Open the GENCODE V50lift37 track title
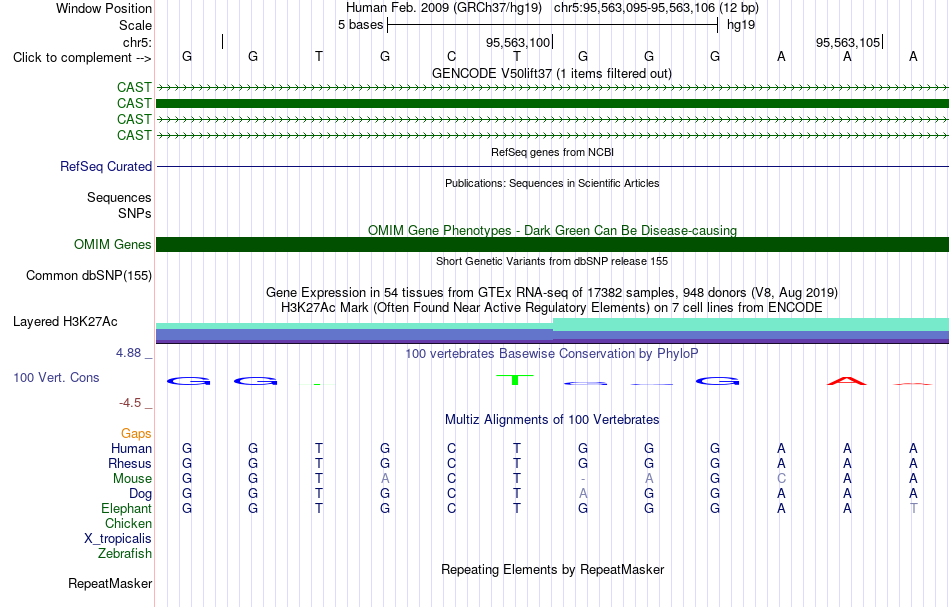This screenshot has height=607, width=950. pos(552,73)
